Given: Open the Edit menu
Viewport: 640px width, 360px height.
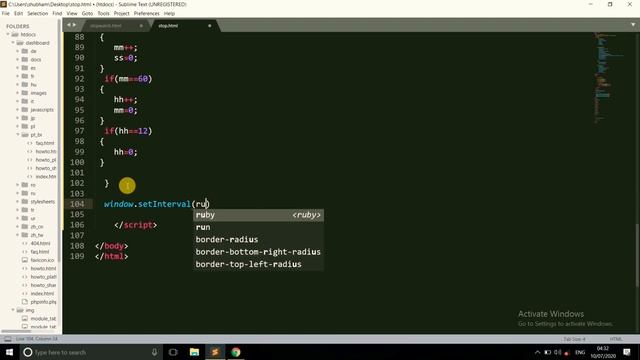Looking at the screenshot, I should 18,13.
